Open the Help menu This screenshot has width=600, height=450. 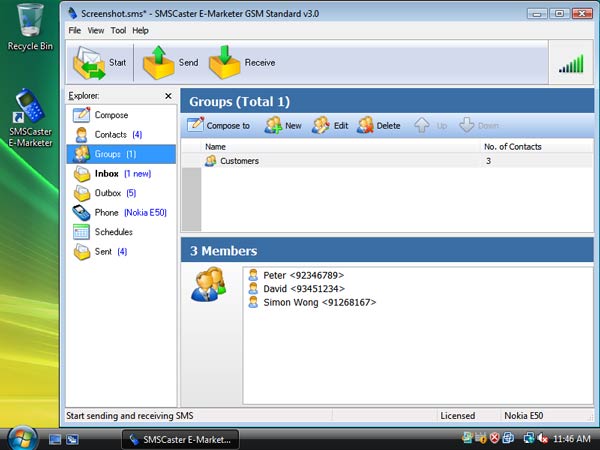point(140,31)
